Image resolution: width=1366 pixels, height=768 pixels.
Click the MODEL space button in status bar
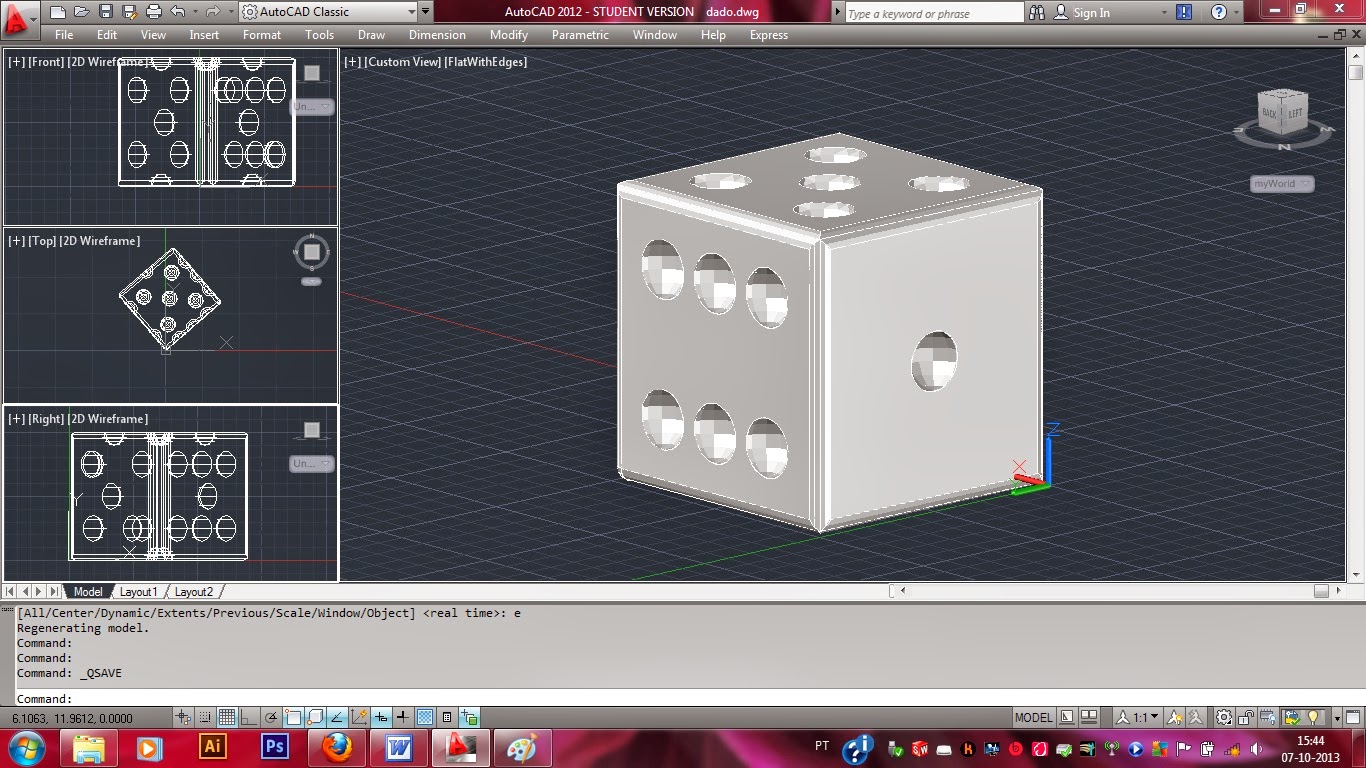pos(1033,717)
